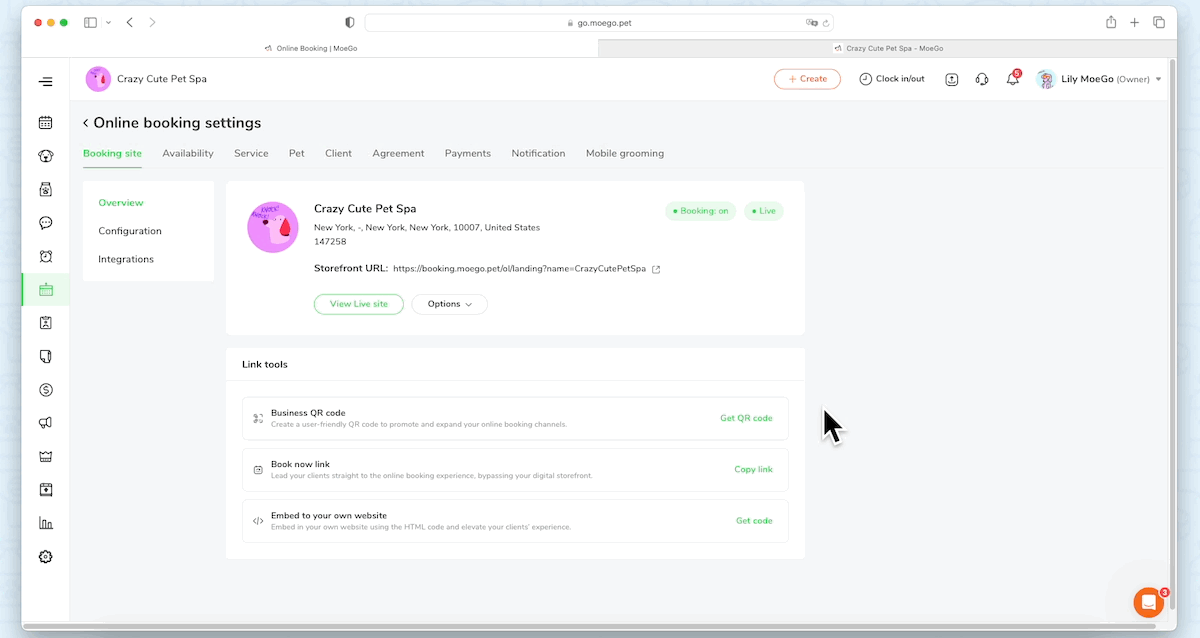Select the Booking site tab

(112, 153)
